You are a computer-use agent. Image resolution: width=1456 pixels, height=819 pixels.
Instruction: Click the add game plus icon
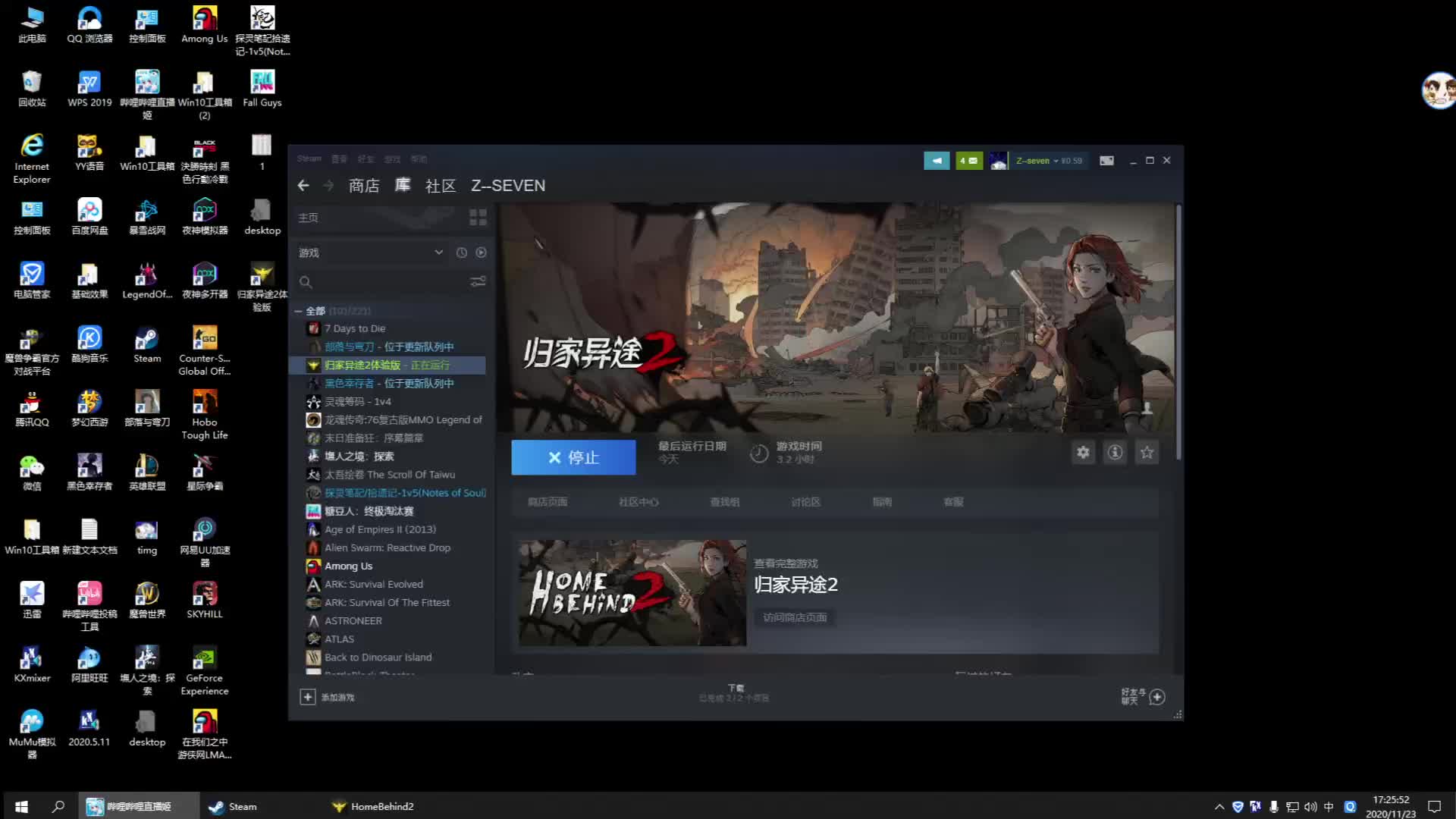307,697
